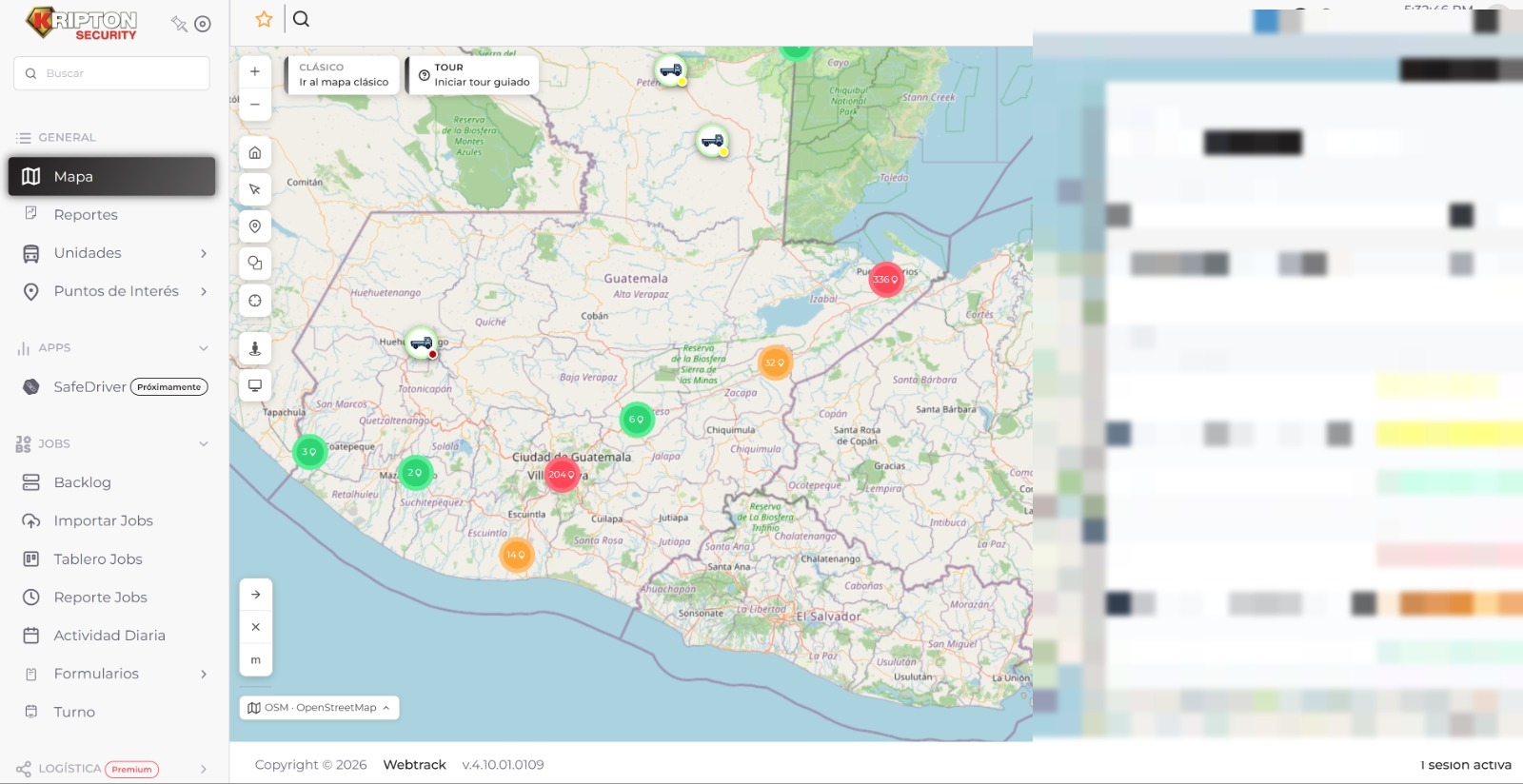1523x784 pixels.
Task: Open the red 204 cluster near Ciudad de Guatemala
Action: [x=562, y=475]
